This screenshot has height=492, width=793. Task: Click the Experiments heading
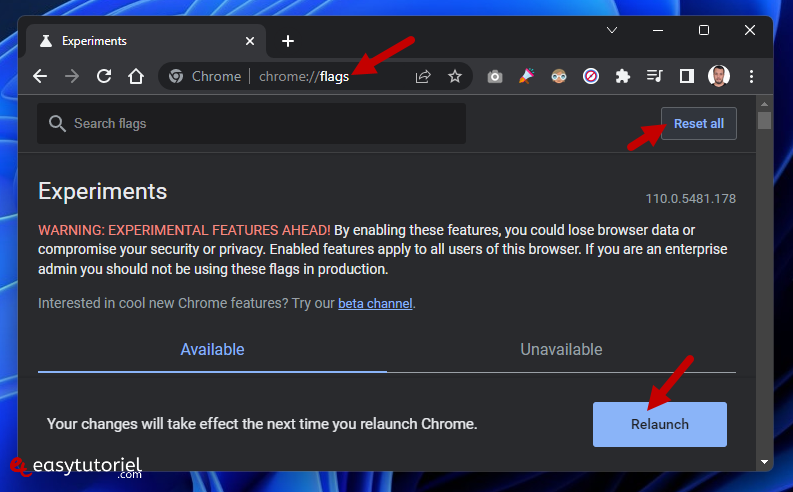point(102,192)
